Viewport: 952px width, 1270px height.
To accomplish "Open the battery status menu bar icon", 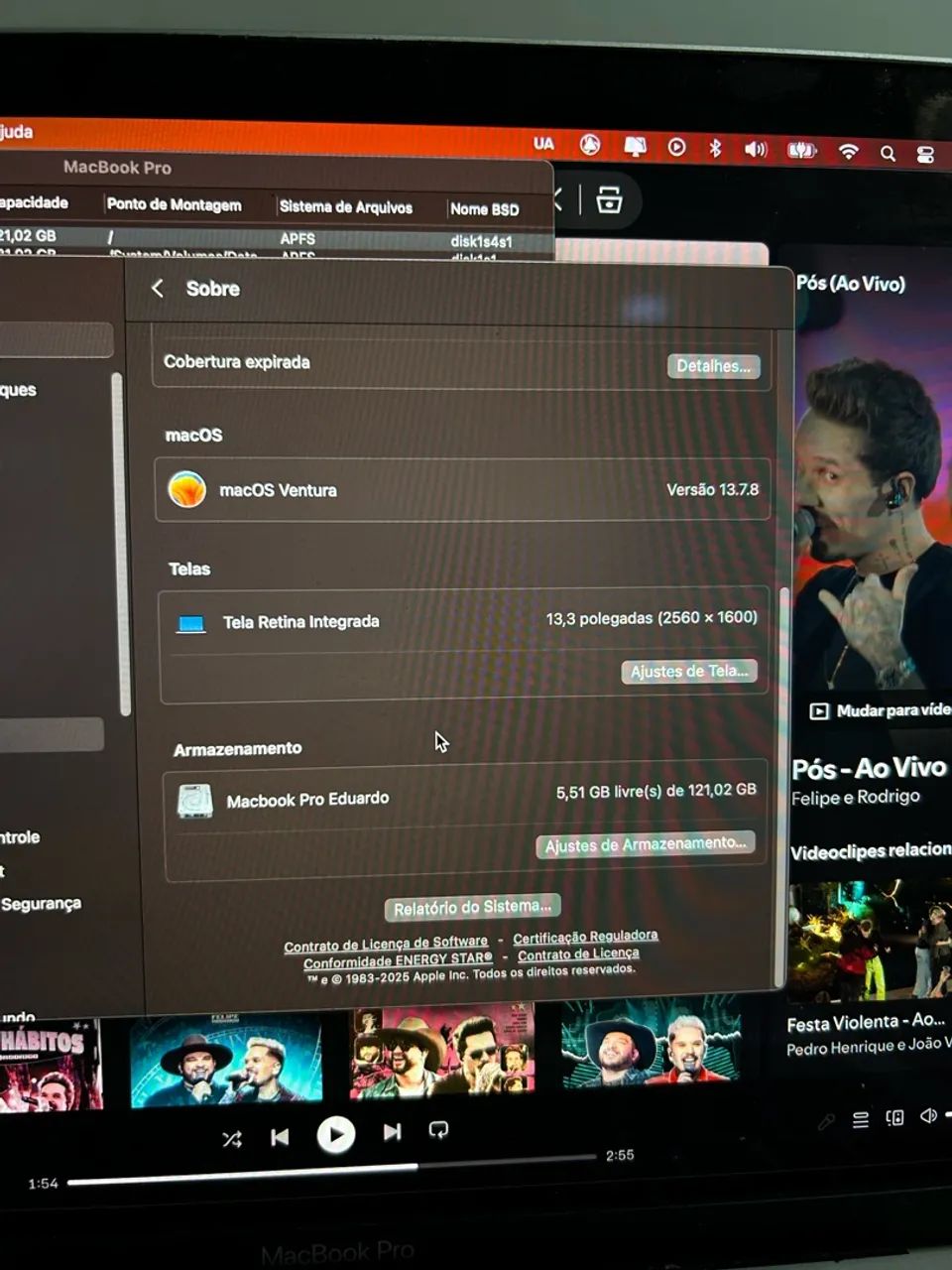I will coord(801,151).
